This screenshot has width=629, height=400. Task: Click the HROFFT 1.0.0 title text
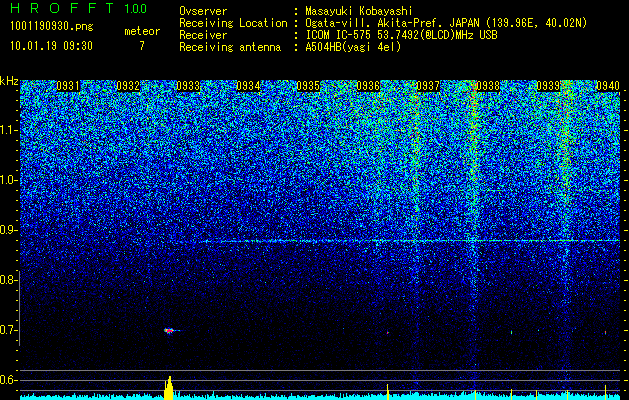(x=78, y=8)
